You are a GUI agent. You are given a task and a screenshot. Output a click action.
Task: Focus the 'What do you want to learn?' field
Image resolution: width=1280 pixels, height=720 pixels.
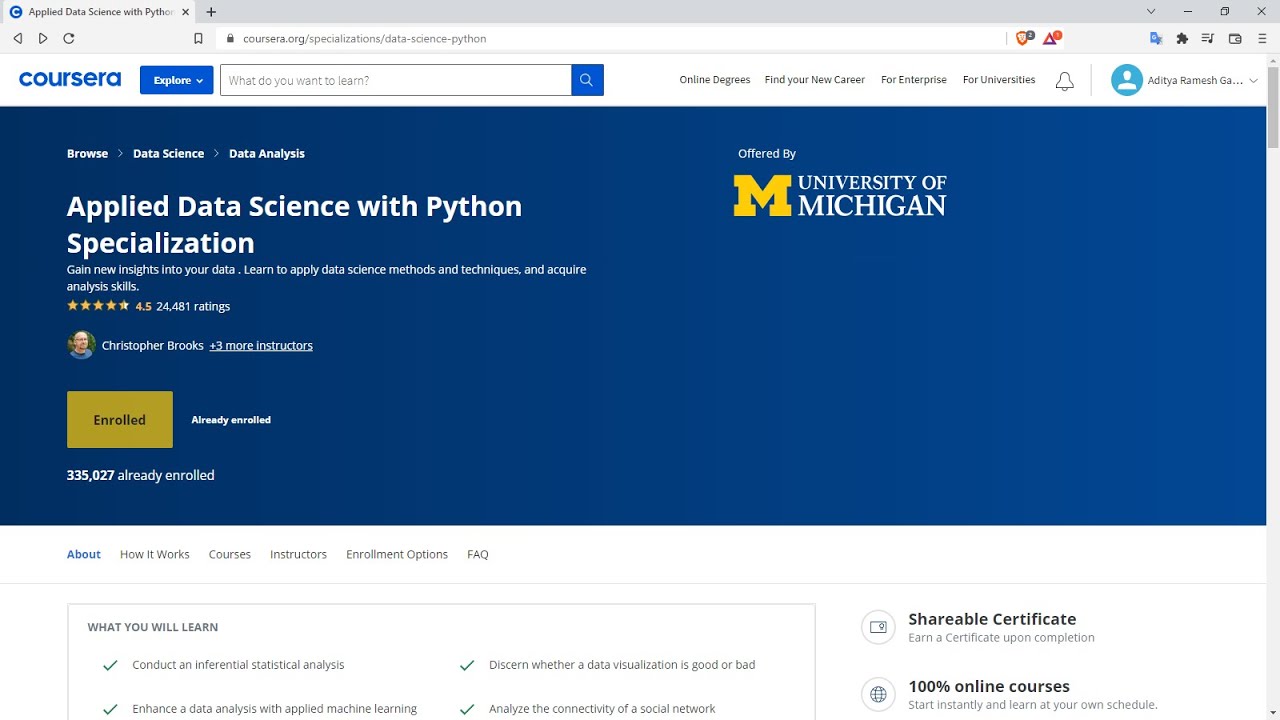[396, 80]
